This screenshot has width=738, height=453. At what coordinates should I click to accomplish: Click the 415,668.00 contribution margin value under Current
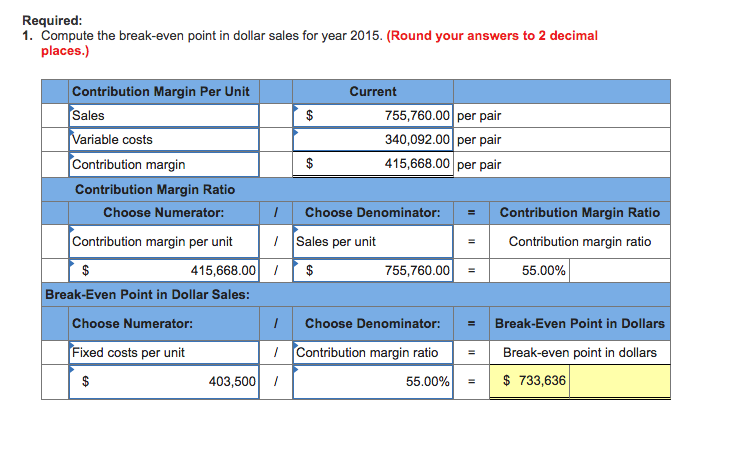point(373,164)
